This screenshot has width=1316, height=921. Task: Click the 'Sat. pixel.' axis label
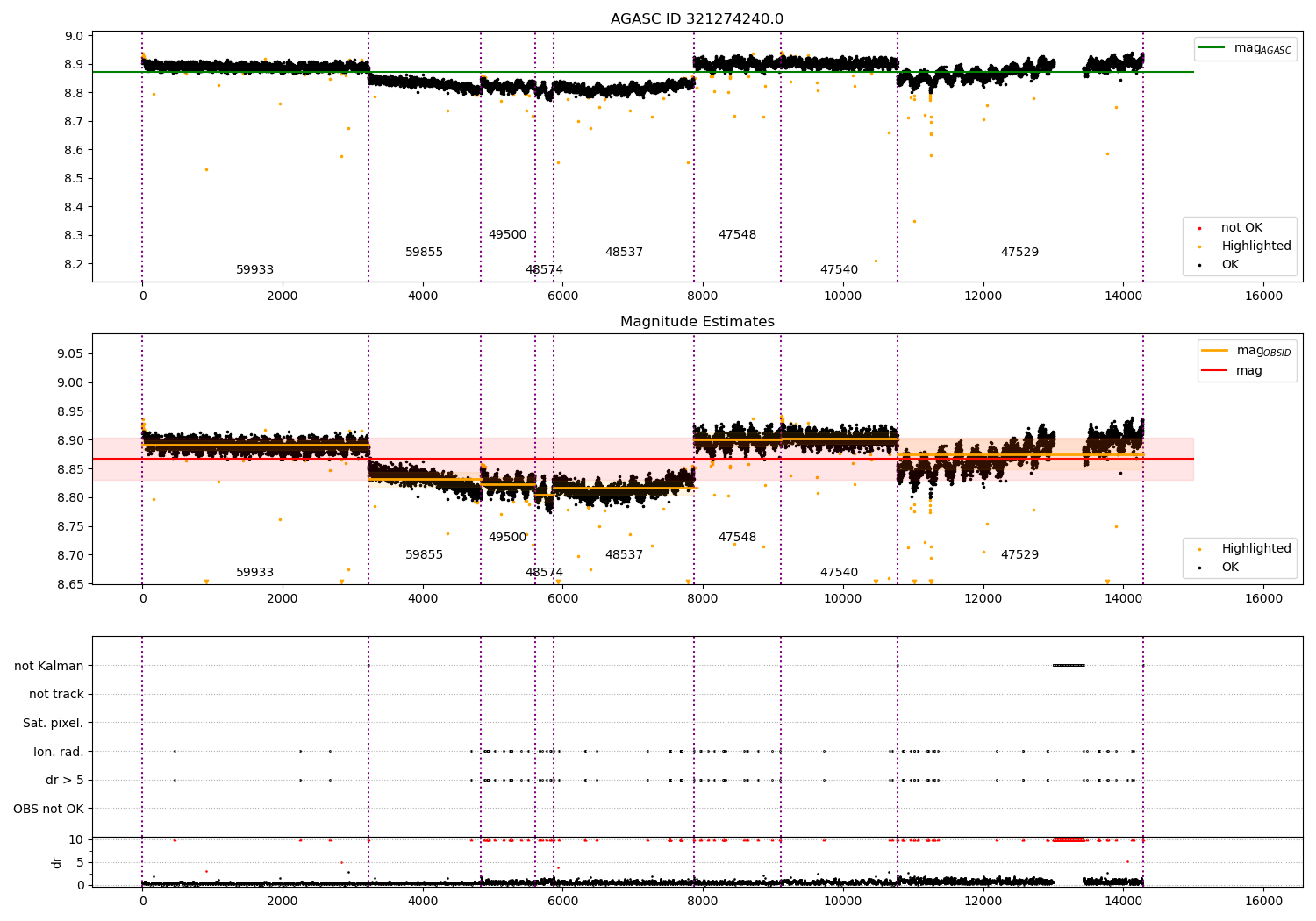[54, 723]
